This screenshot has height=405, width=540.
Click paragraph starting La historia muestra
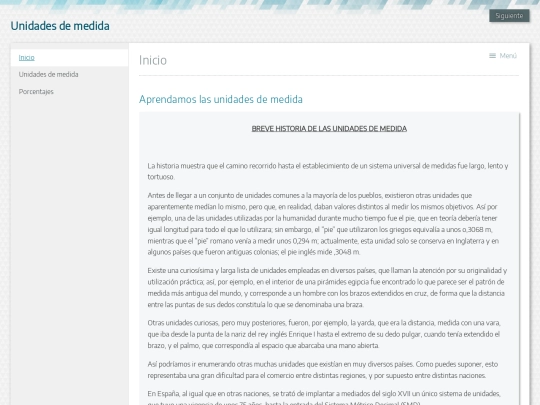[x=328, y=171]
